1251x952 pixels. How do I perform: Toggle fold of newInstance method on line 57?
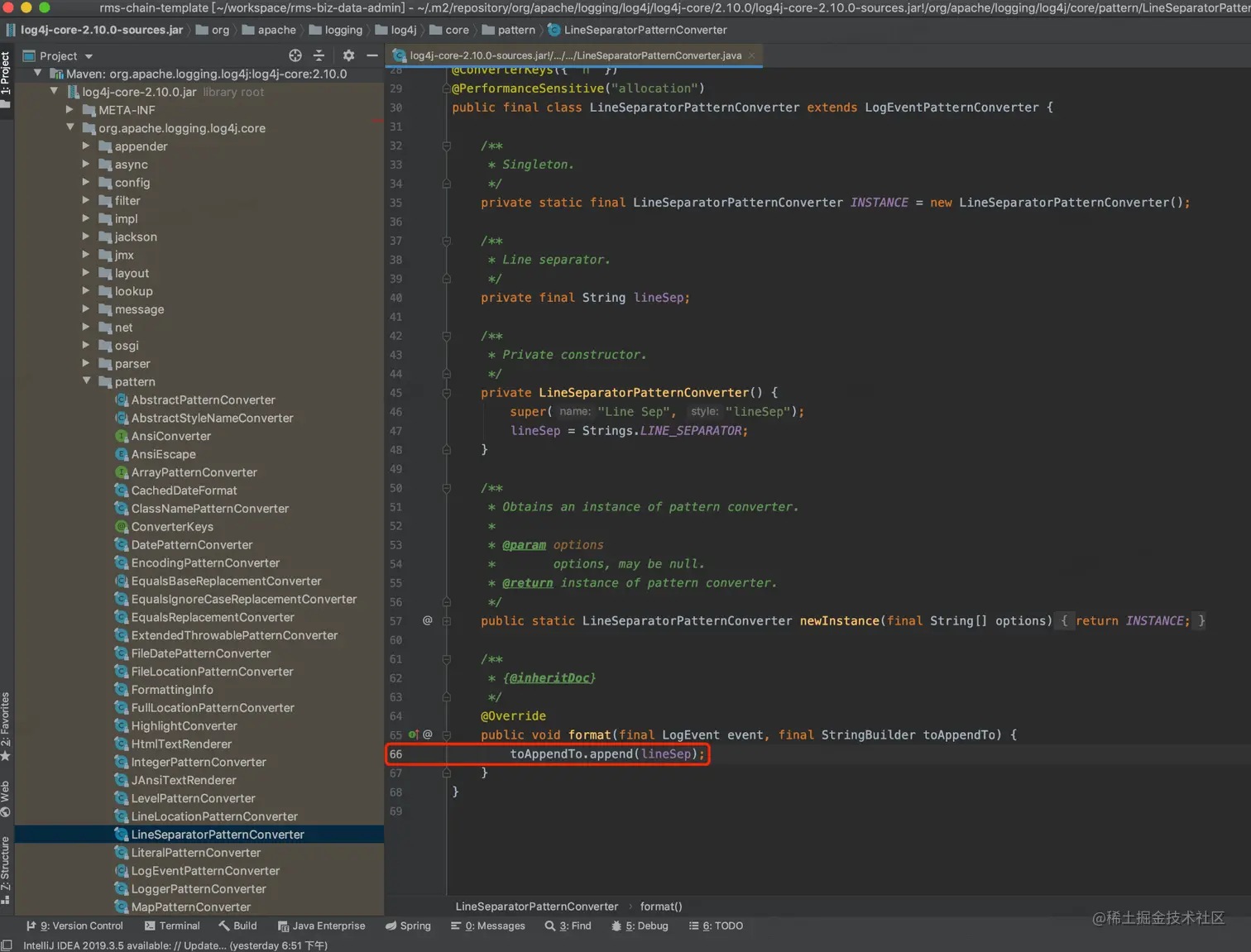pos(446,621)
